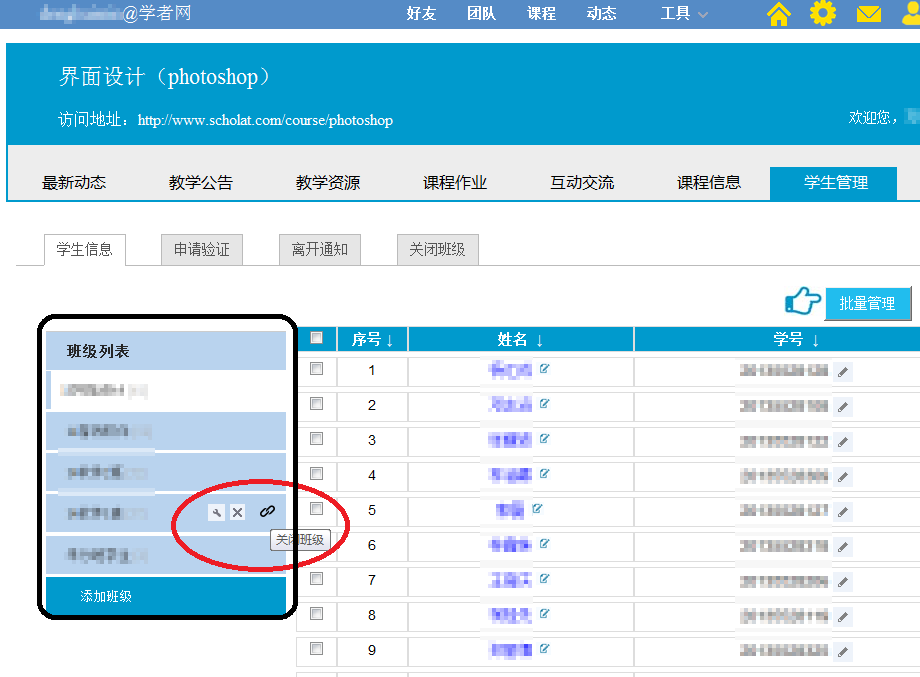
Task: Click the wrench icon to edit class
Action: 216,512
